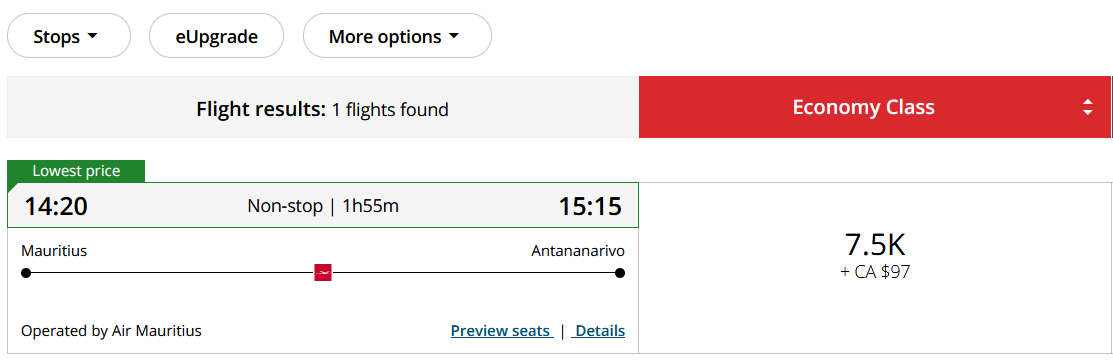This screenshot has width=1113, height=360.
Task: Click the 15:15 arrival time
Action: tap(590, 206)
